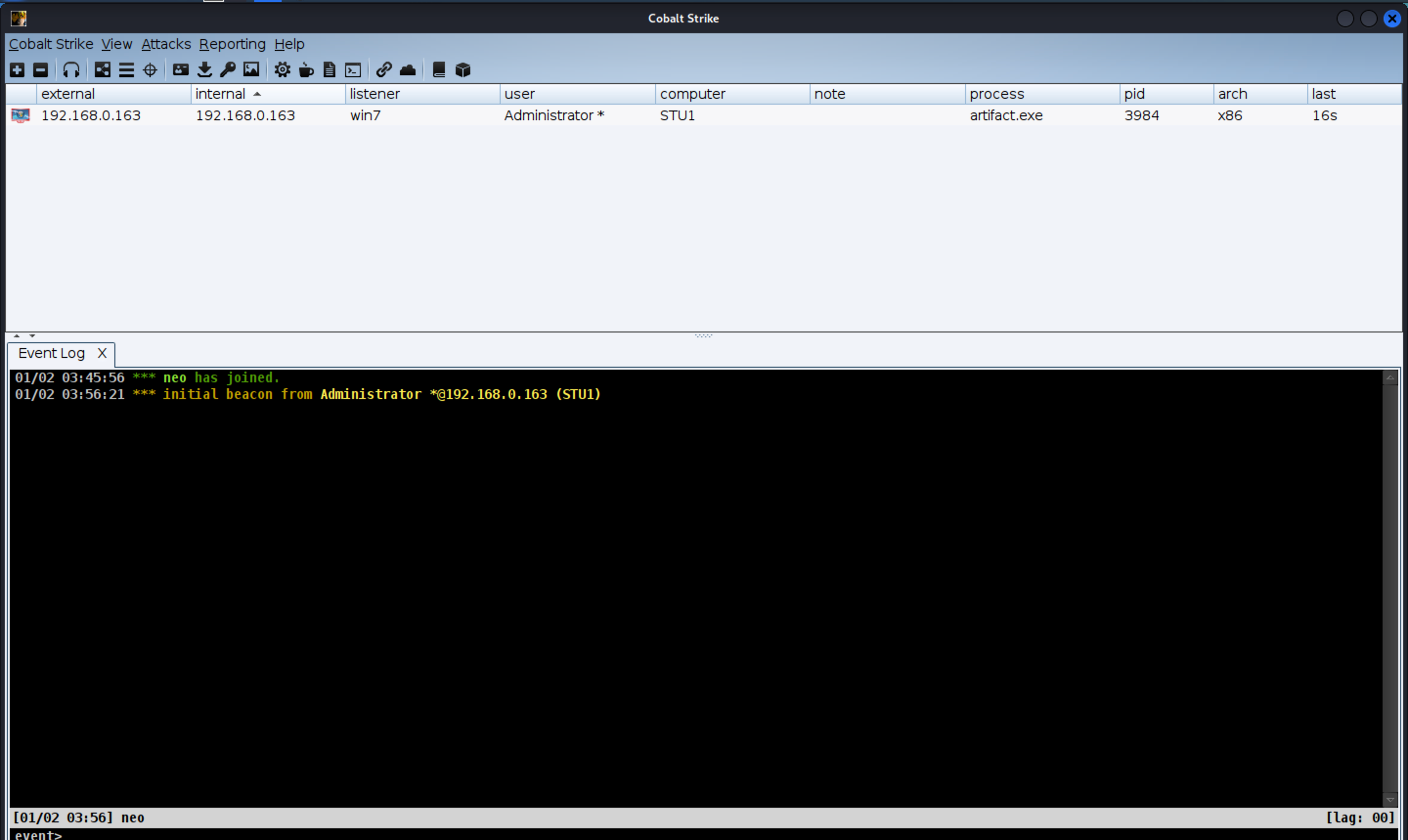
Task: Close the Cobalt Strike window
Action: pyautogui.click(x=1391, y=19)
